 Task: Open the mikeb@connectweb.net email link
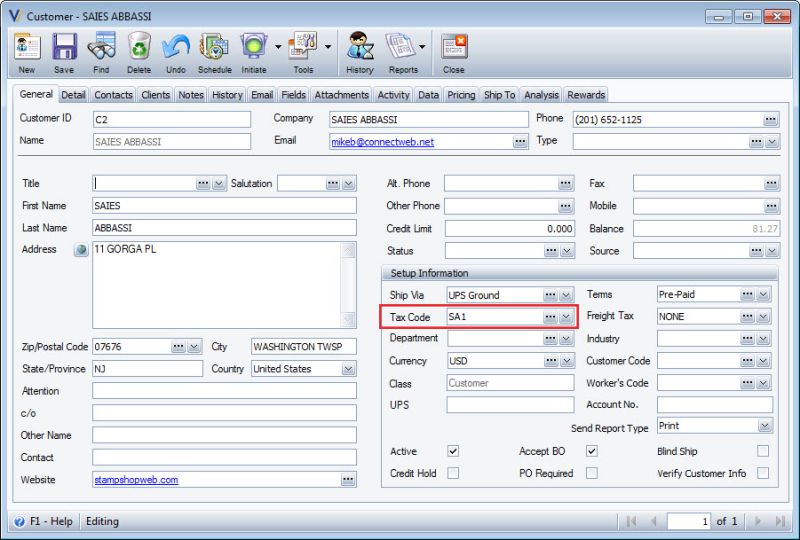[383, 142]
